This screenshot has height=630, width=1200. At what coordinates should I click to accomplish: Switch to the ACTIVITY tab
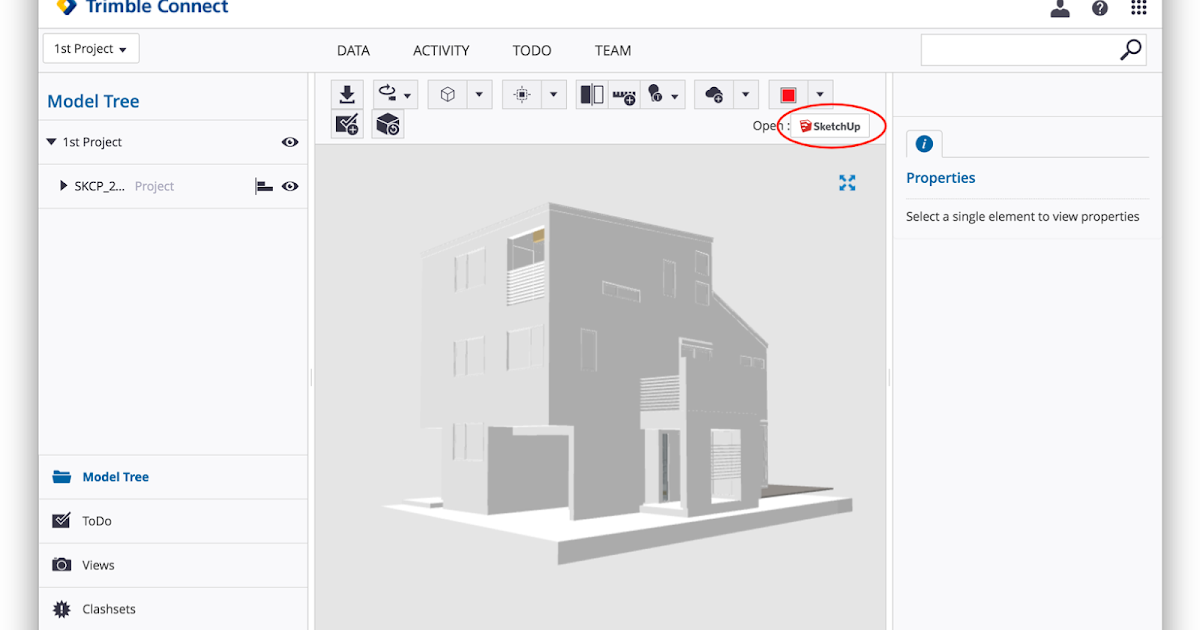441,50
